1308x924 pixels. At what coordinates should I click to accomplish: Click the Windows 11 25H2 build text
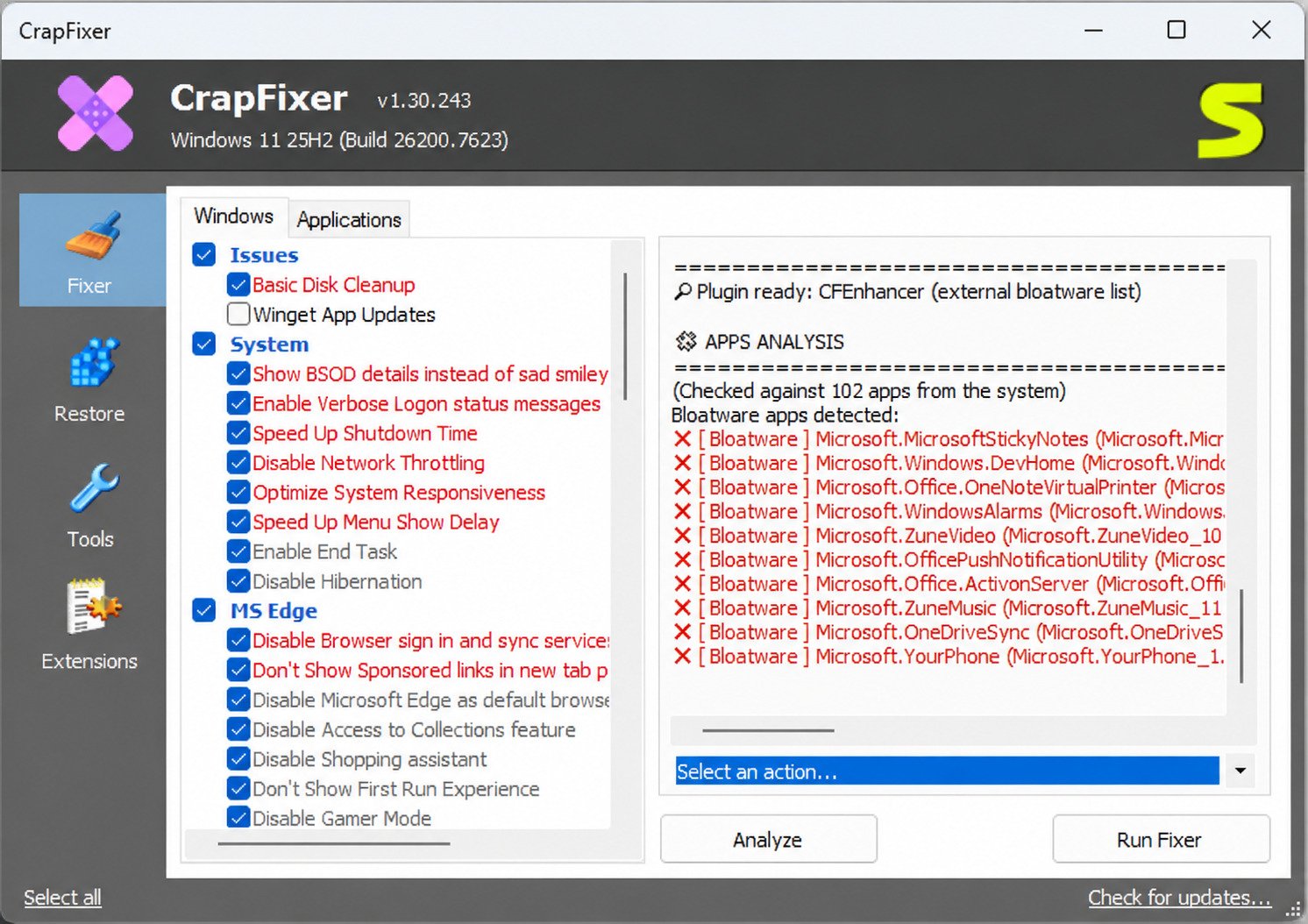(x=339, y=140)
